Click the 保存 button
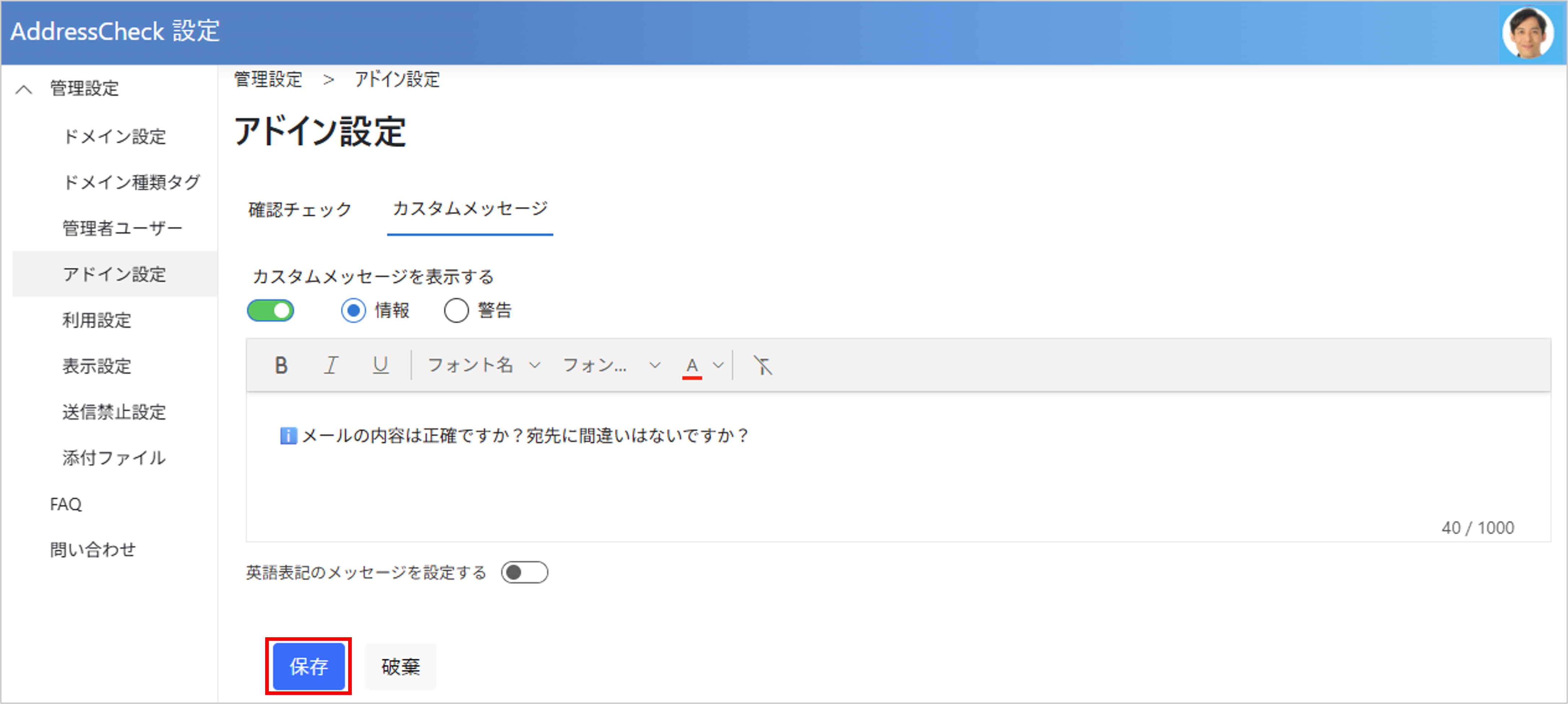The image size is (1568, 704). click(308, 666)
